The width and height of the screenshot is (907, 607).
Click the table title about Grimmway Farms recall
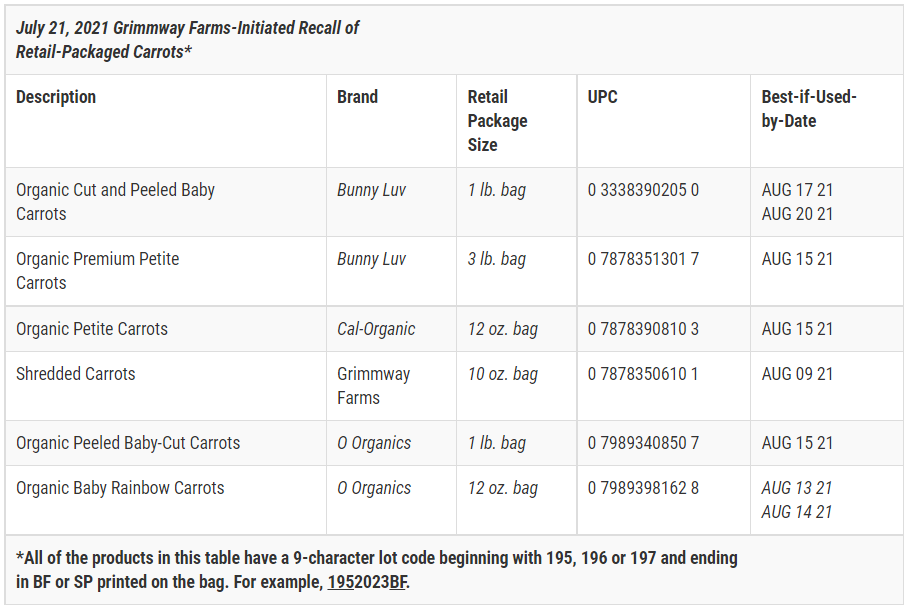[x=188, y=40]
